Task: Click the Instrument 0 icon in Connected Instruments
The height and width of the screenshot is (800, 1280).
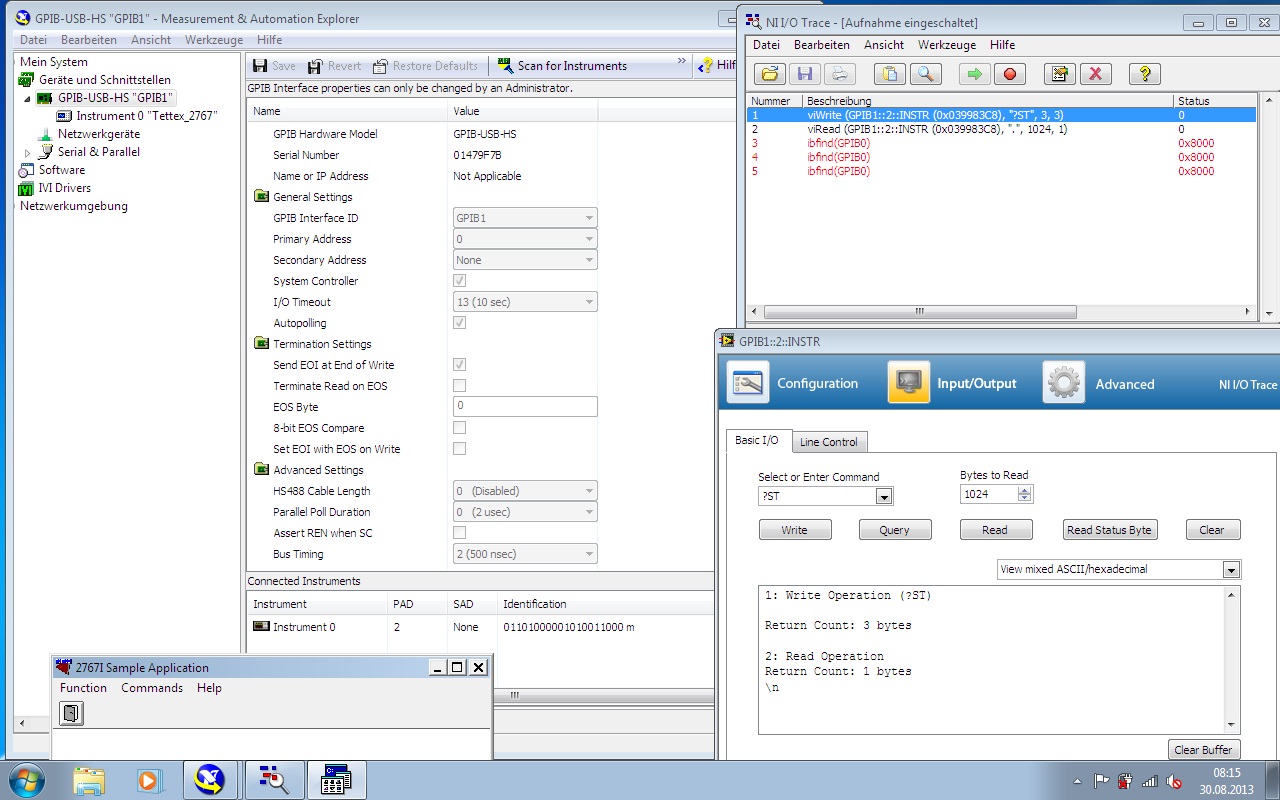Action: tap(261, 627)
